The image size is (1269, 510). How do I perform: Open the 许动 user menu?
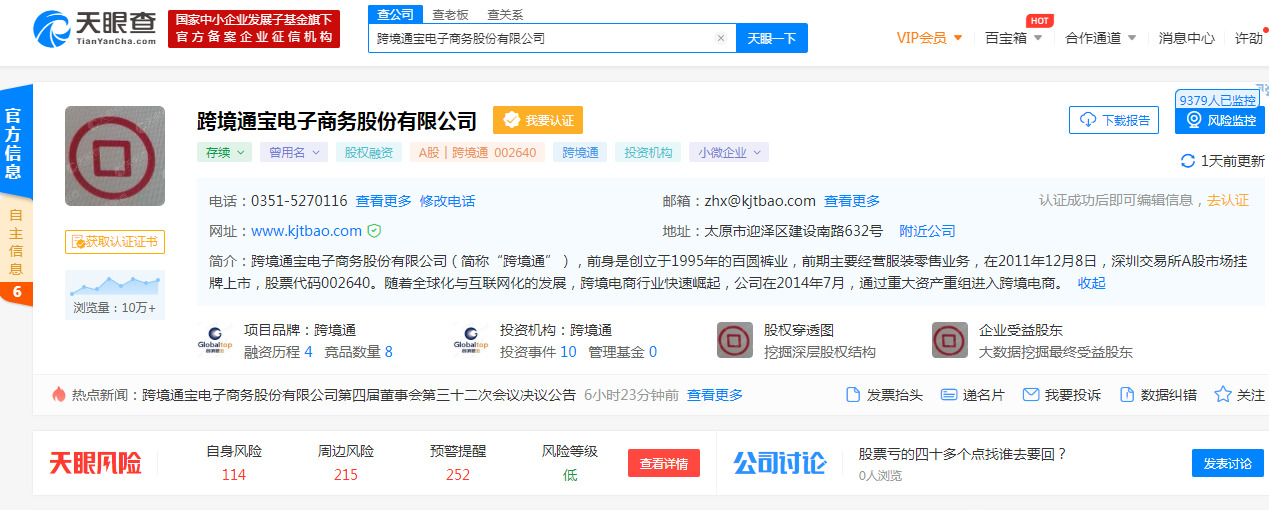(1249, 38)
